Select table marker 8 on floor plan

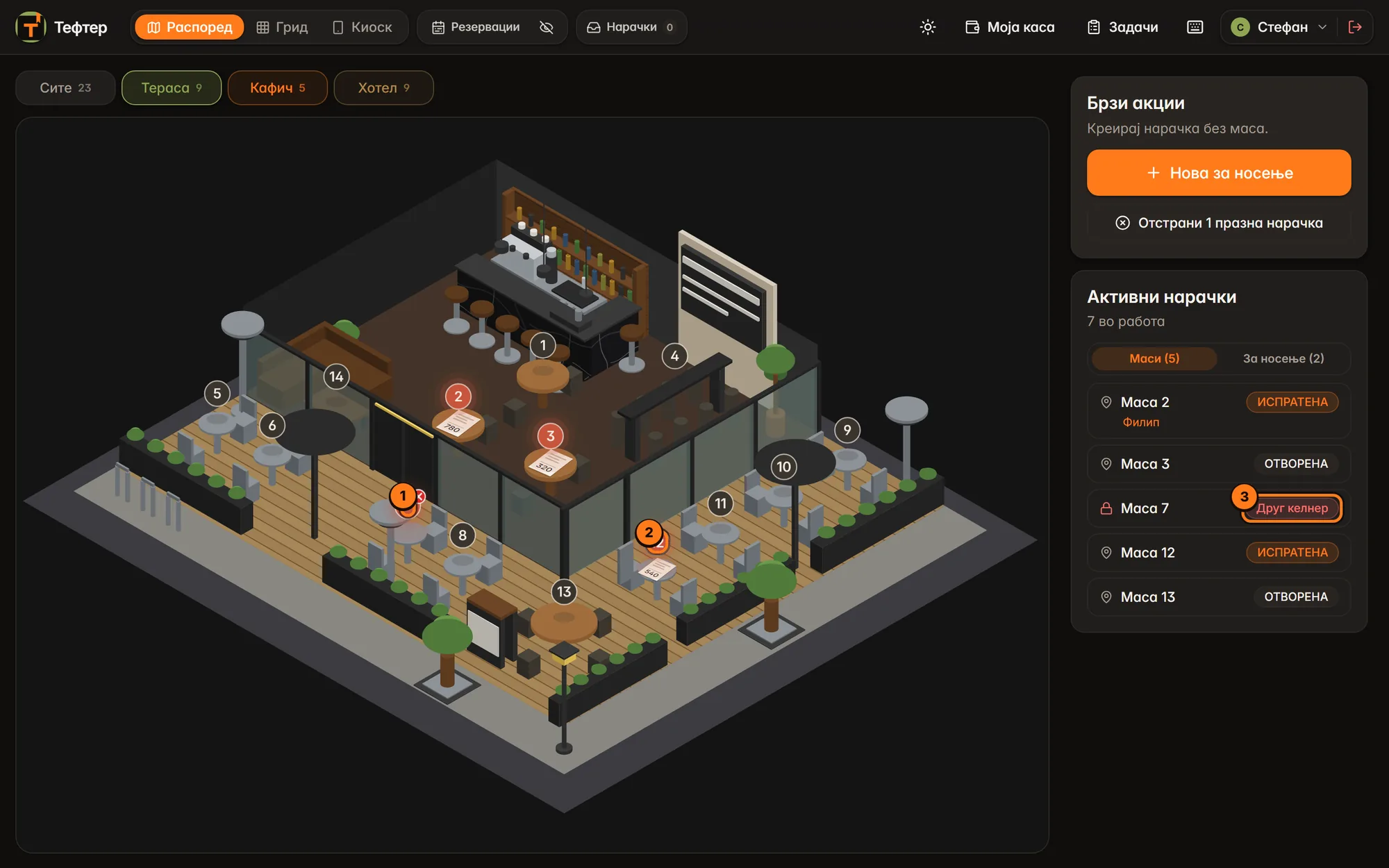[463, 535]
